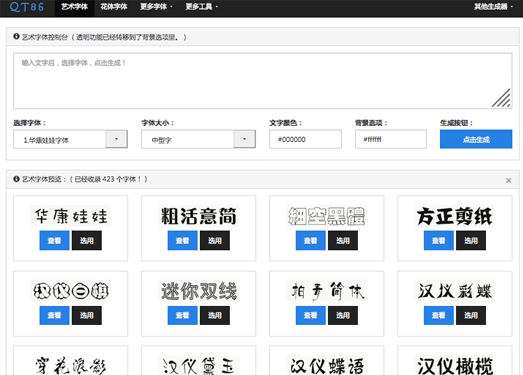Click the arrow of the font selector

coord(116,139)
